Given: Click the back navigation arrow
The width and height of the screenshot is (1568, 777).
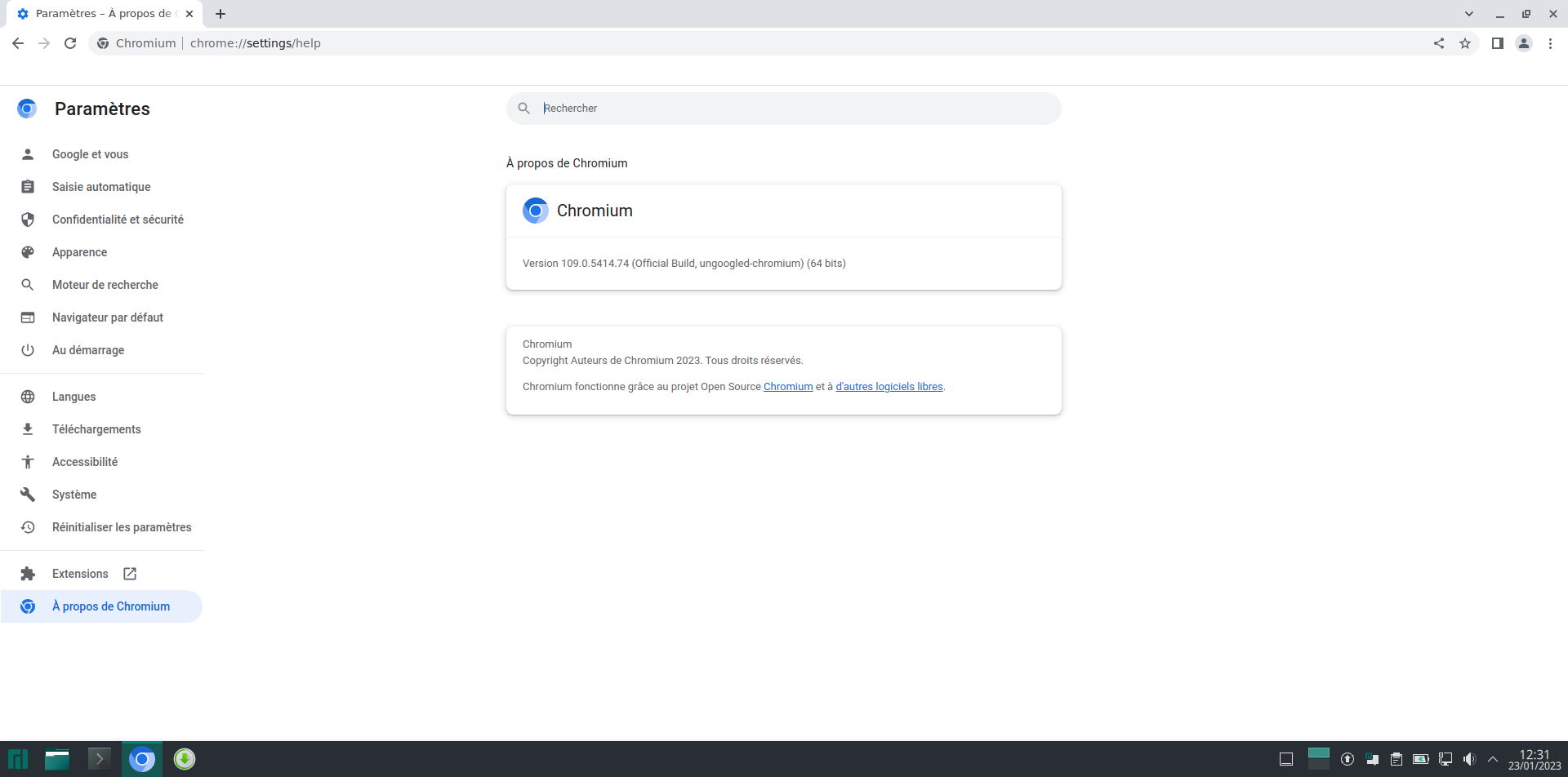Looking at the screenshot, I should click(x=18, y=43).
